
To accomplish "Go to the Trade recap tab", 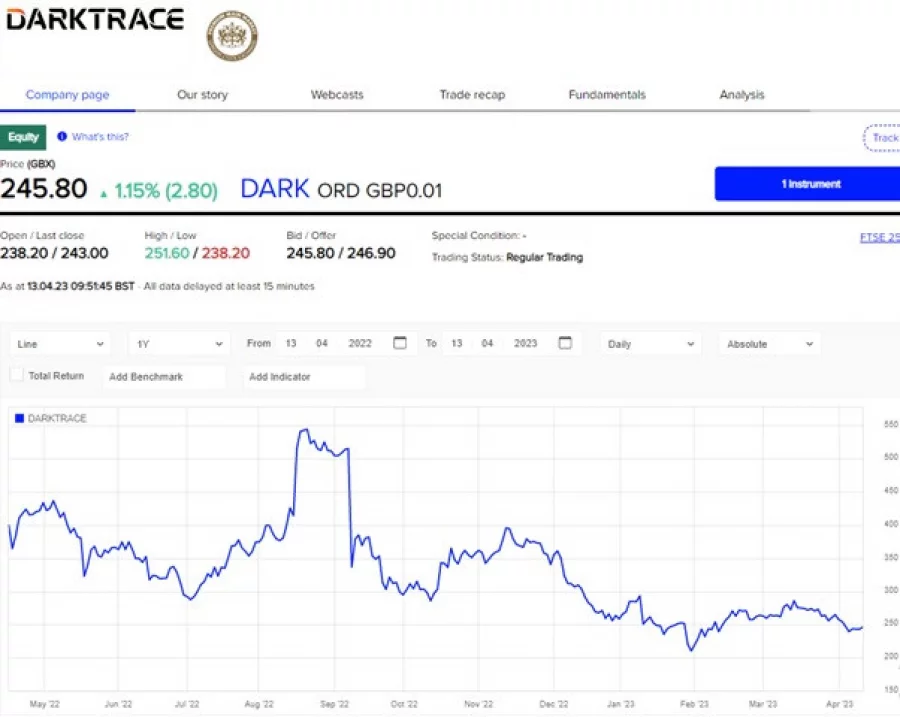I will point(472,95).
